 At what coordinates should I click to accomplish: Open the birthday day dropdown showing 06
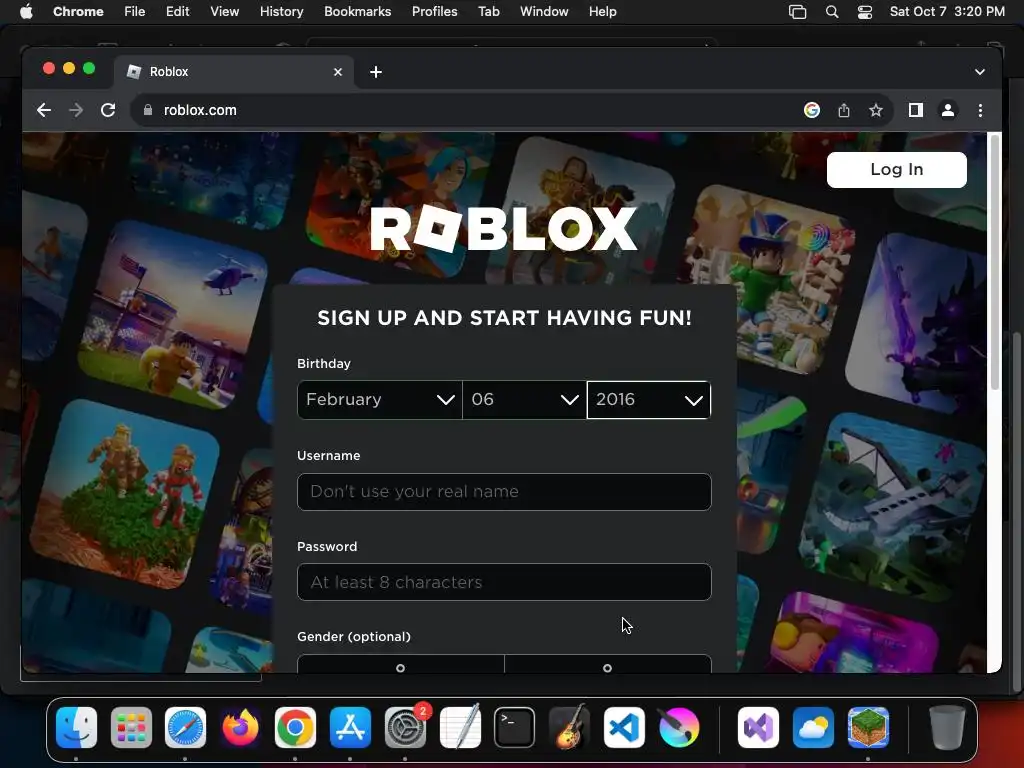click(x=524, y=400)
